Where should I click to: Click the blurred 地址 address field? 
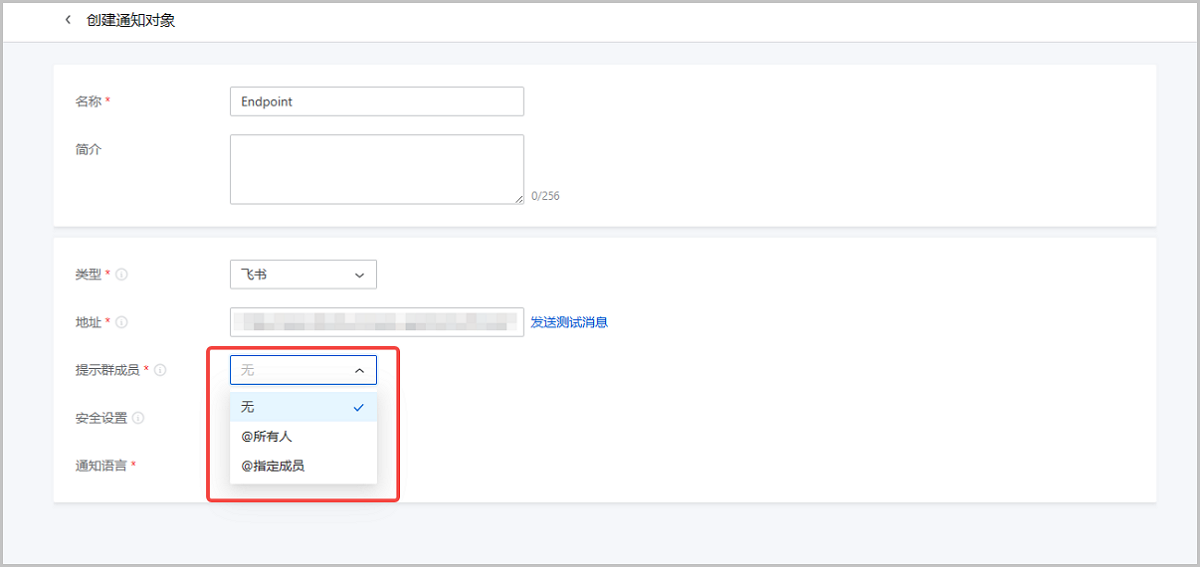coord(376,322)
